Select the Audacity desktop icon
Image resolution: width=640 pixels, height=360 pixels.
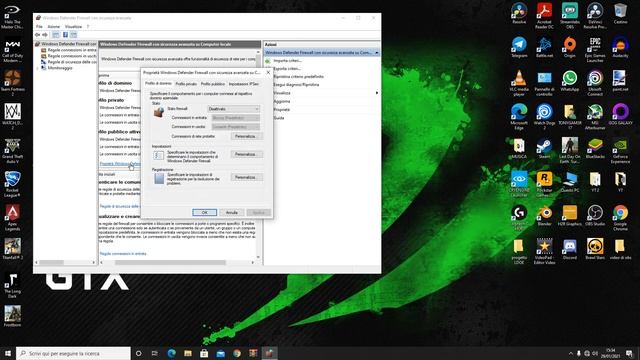click(x=620, y=47)
